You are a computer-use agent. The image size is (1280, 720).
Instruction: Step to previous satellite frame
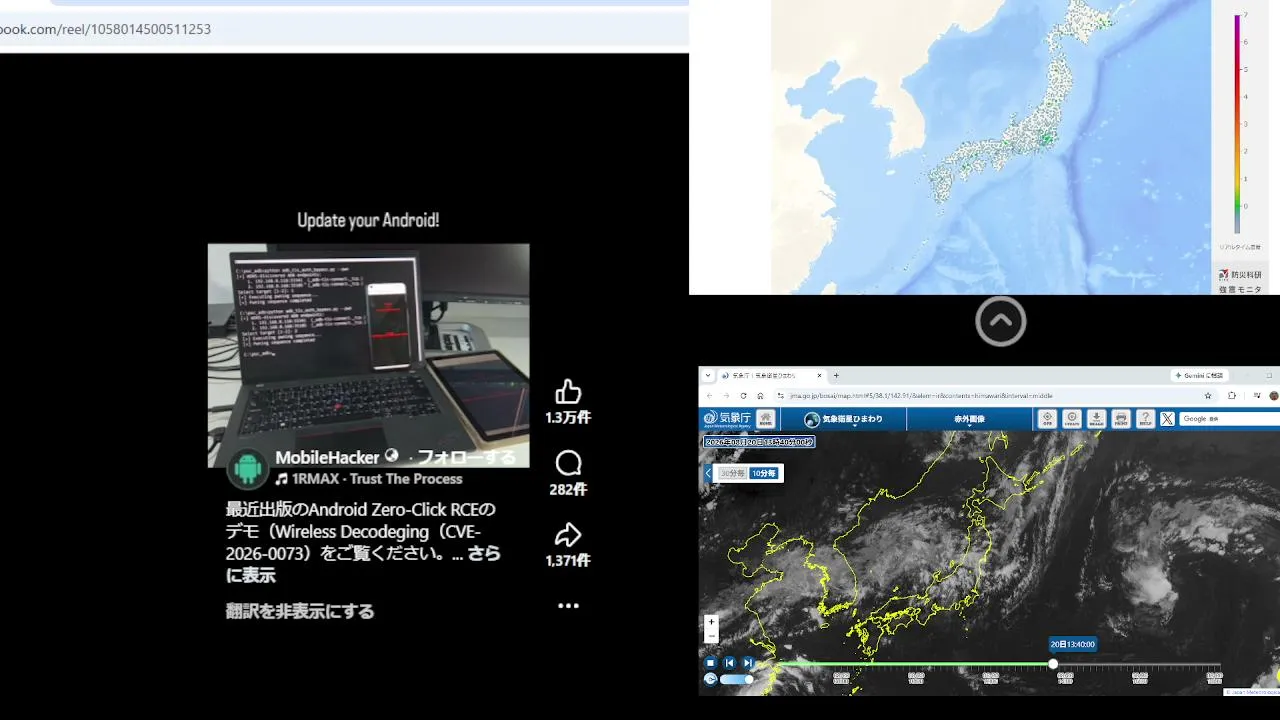pyautogui.click(x=730, y=663)
